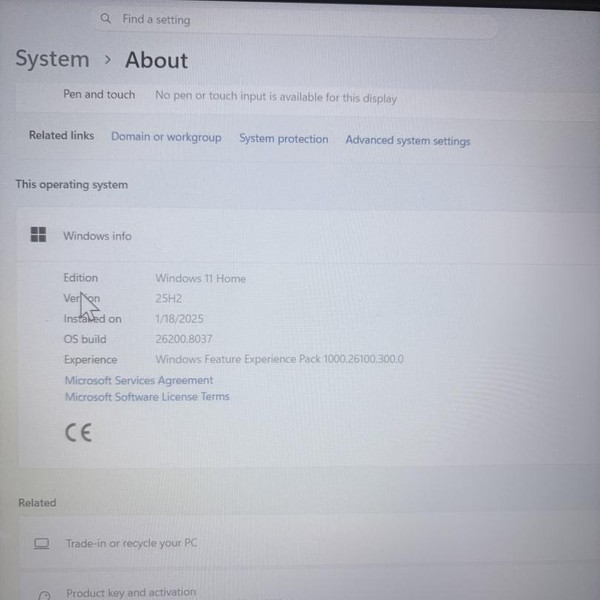This screenshot has width=600, height=600.
Task: Click the OS build label
Action: (x=85, y=339)
